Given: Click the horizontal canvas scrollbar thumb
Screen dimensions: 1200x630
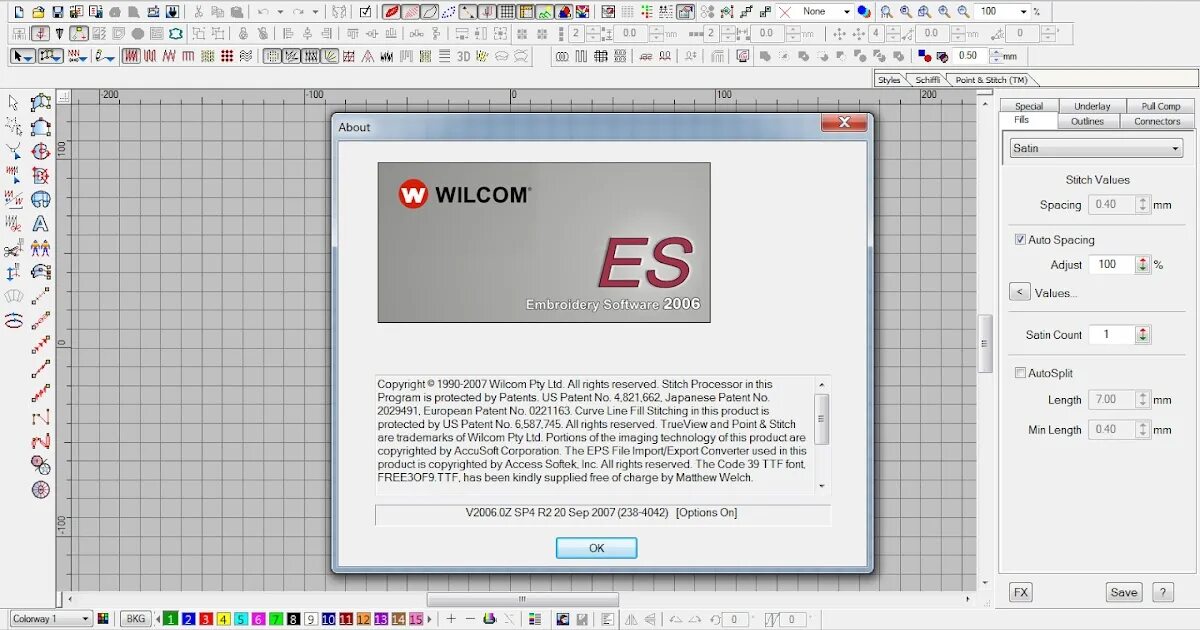Looking at the screenshot, I should coord(522,599).
